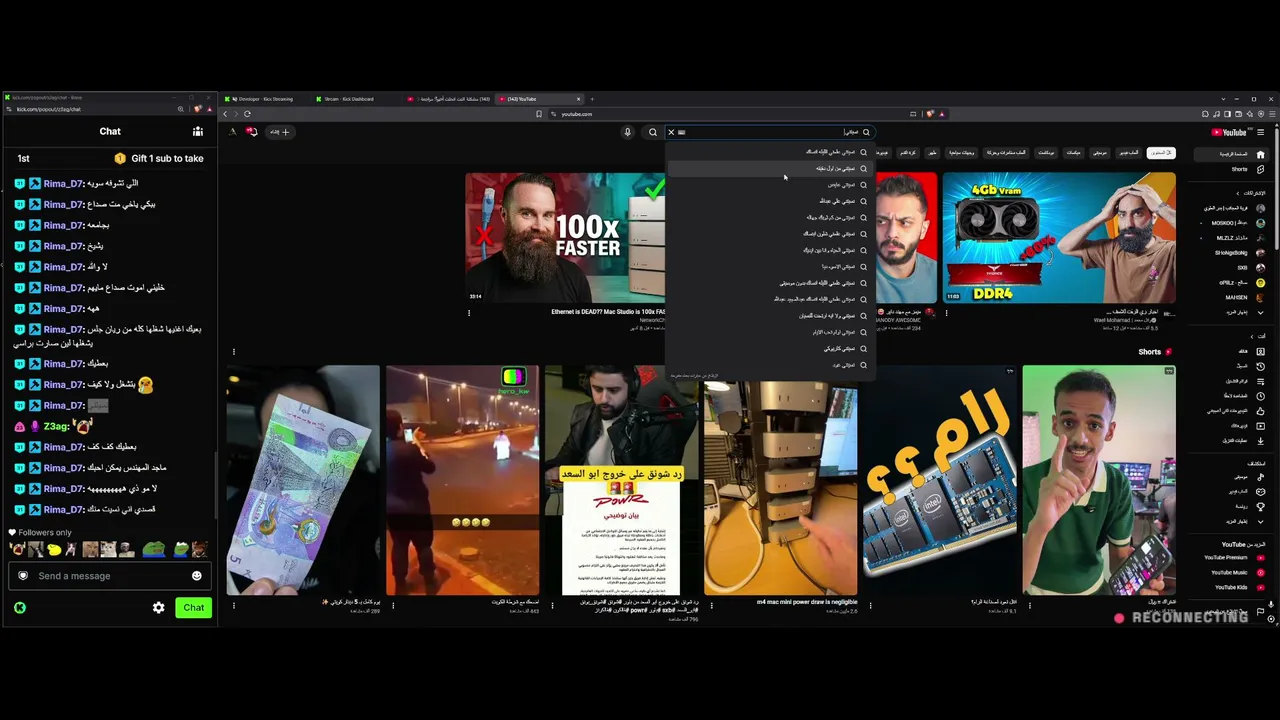The width and height of the screenshot is (1280, 720).
Task: Clear the search box text
Action: pos(671,132)
